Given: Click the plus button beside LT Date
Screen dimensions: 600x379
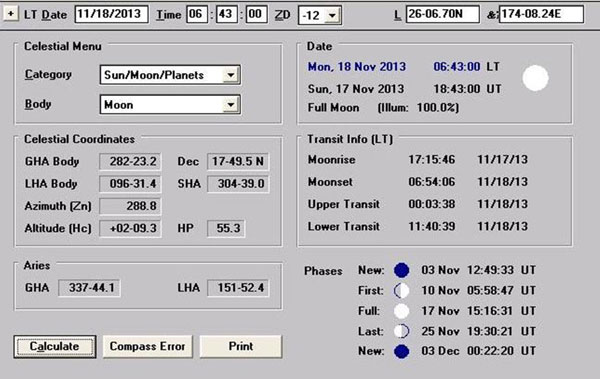Looking at the screenshot, I should tap(11, 14).
